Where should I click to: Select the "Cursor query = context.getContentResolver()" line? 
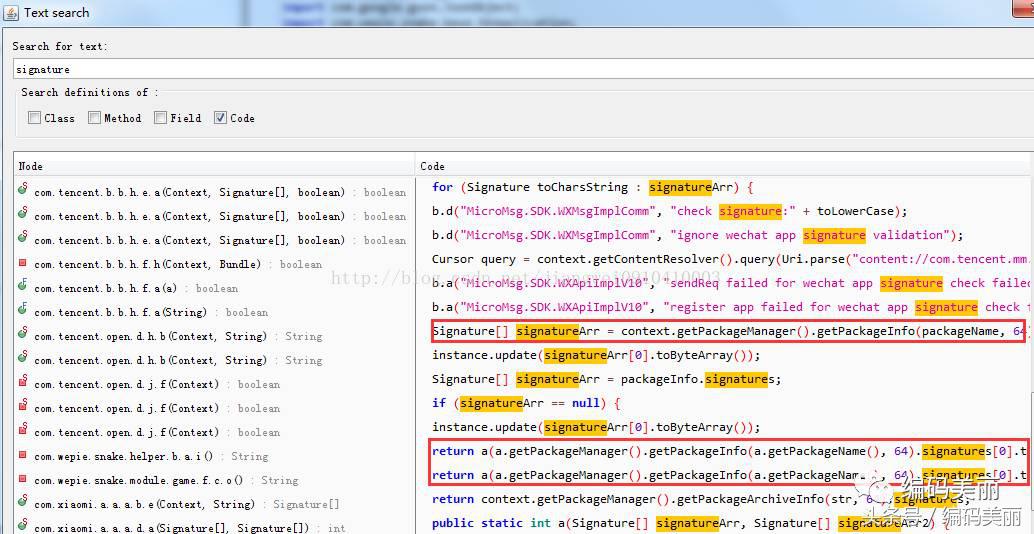pyautogui.click(x=731, y=259)
